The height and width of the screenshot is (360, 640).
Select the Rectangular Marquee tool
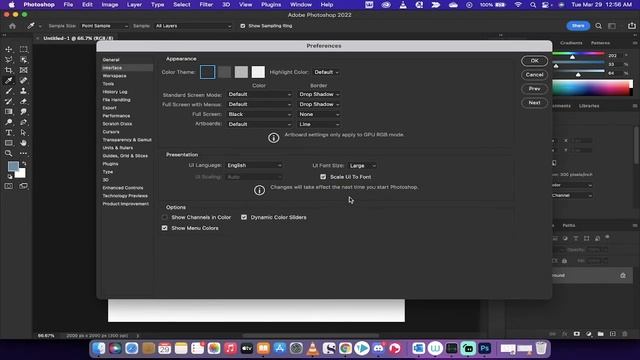coord(24,49)
